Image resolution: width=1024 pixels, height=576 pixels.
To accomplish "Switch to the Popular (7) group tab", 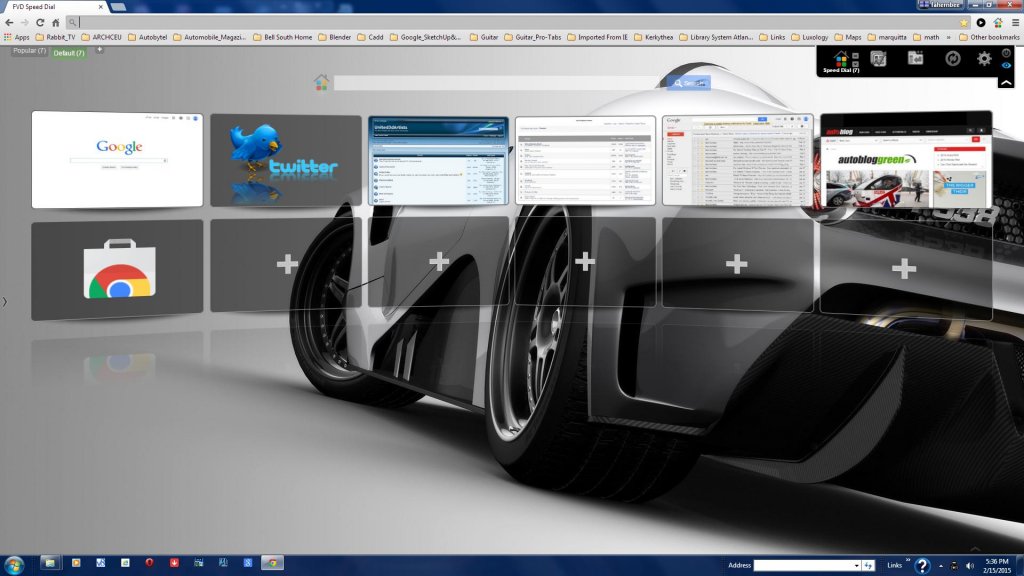I will point(29,51).
